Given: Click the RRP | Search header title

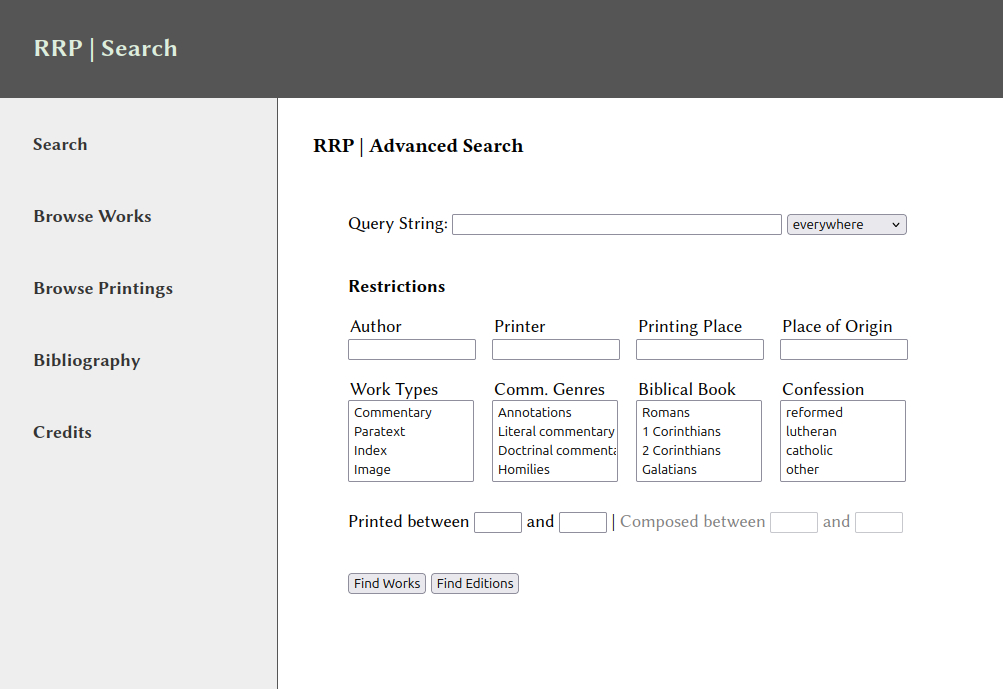Looking at the screenshot, I should (105, 48).
